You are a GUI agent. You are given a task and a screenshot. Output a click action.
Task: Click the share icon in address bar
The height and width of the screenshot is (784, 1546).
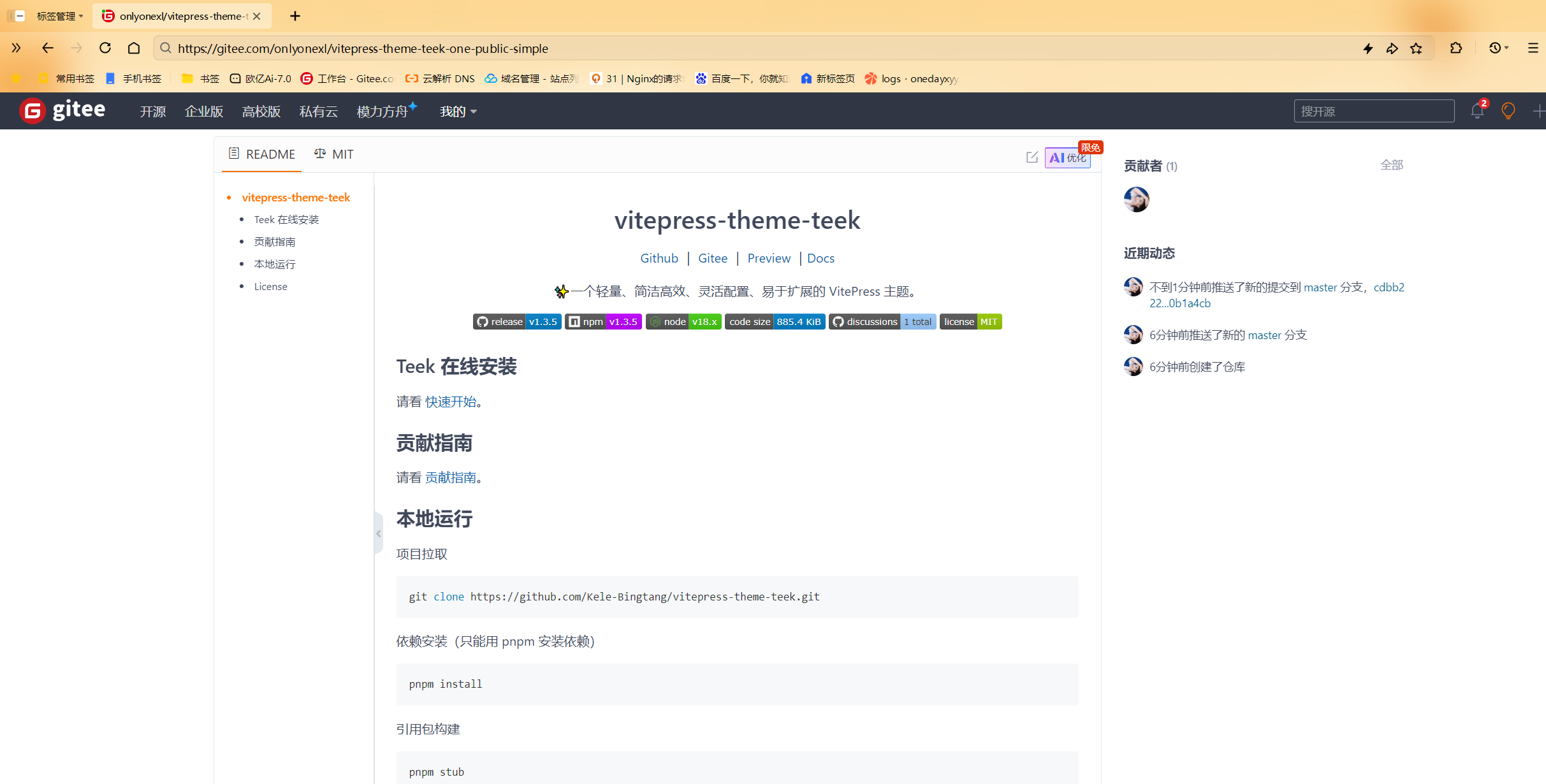click(1392, 48)
